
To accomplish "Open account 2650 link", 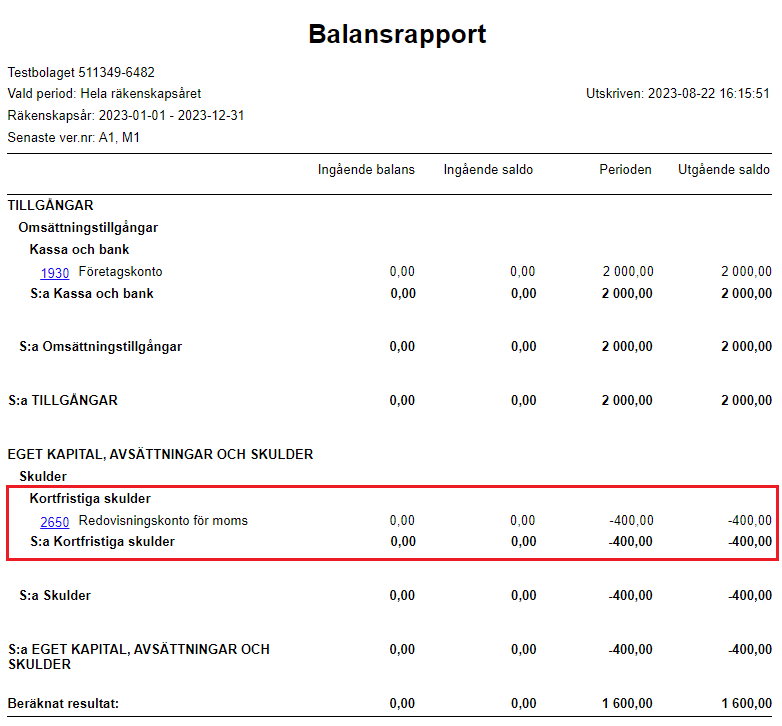I will click(x=55, y=522).
